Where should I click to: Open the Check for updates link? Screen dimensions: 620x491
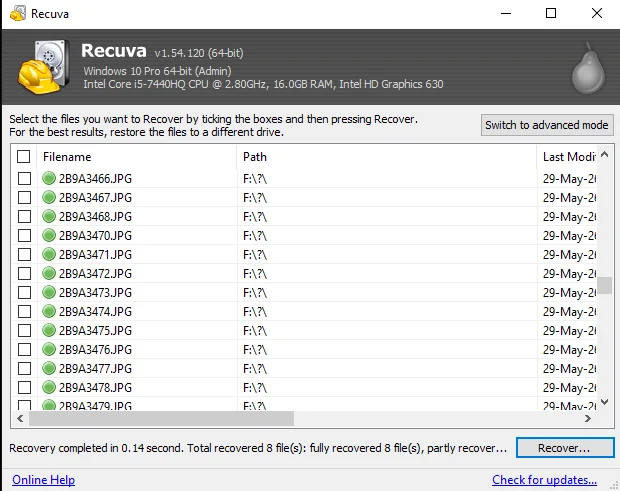[544, 480]
